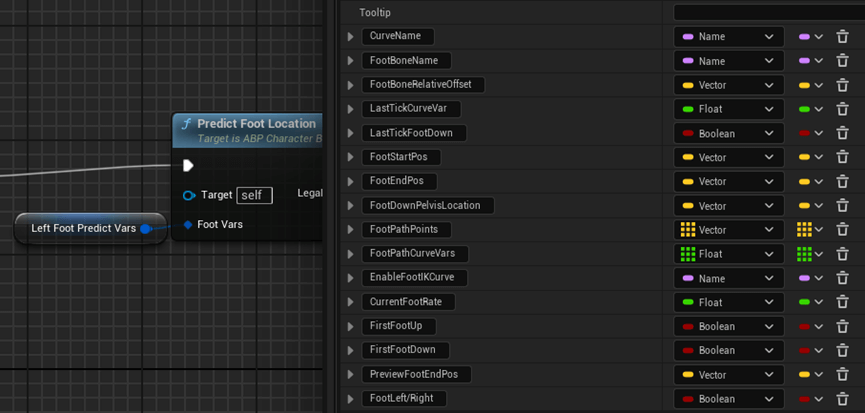Click the FootPathCurveVars array container type icon
865x413 pixels.
coord(804,254)
